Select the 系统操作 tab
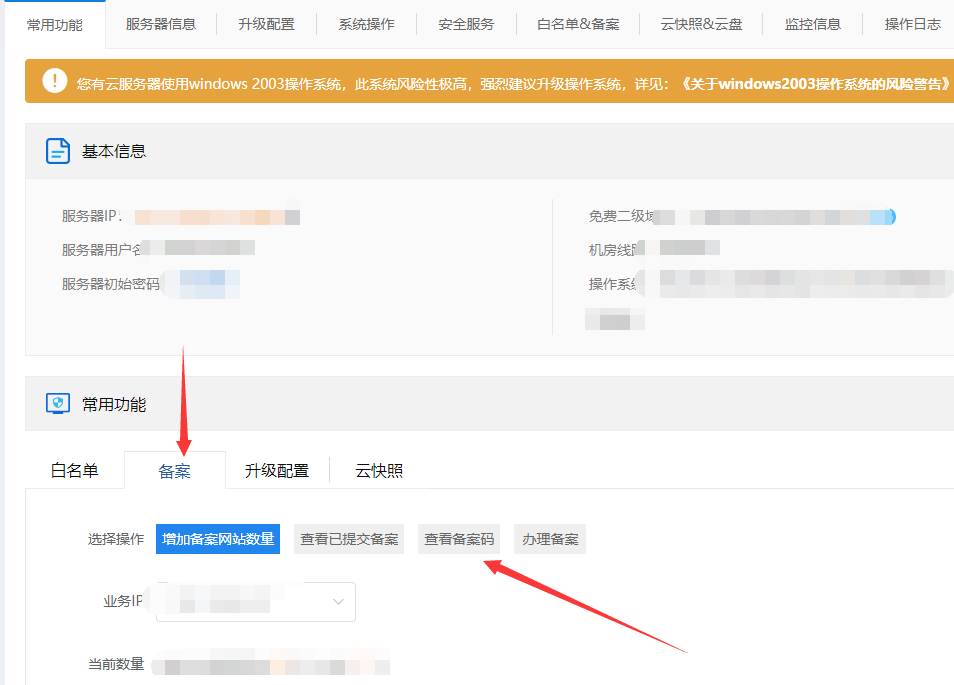 pyautogui.click(x=366, y=24)
